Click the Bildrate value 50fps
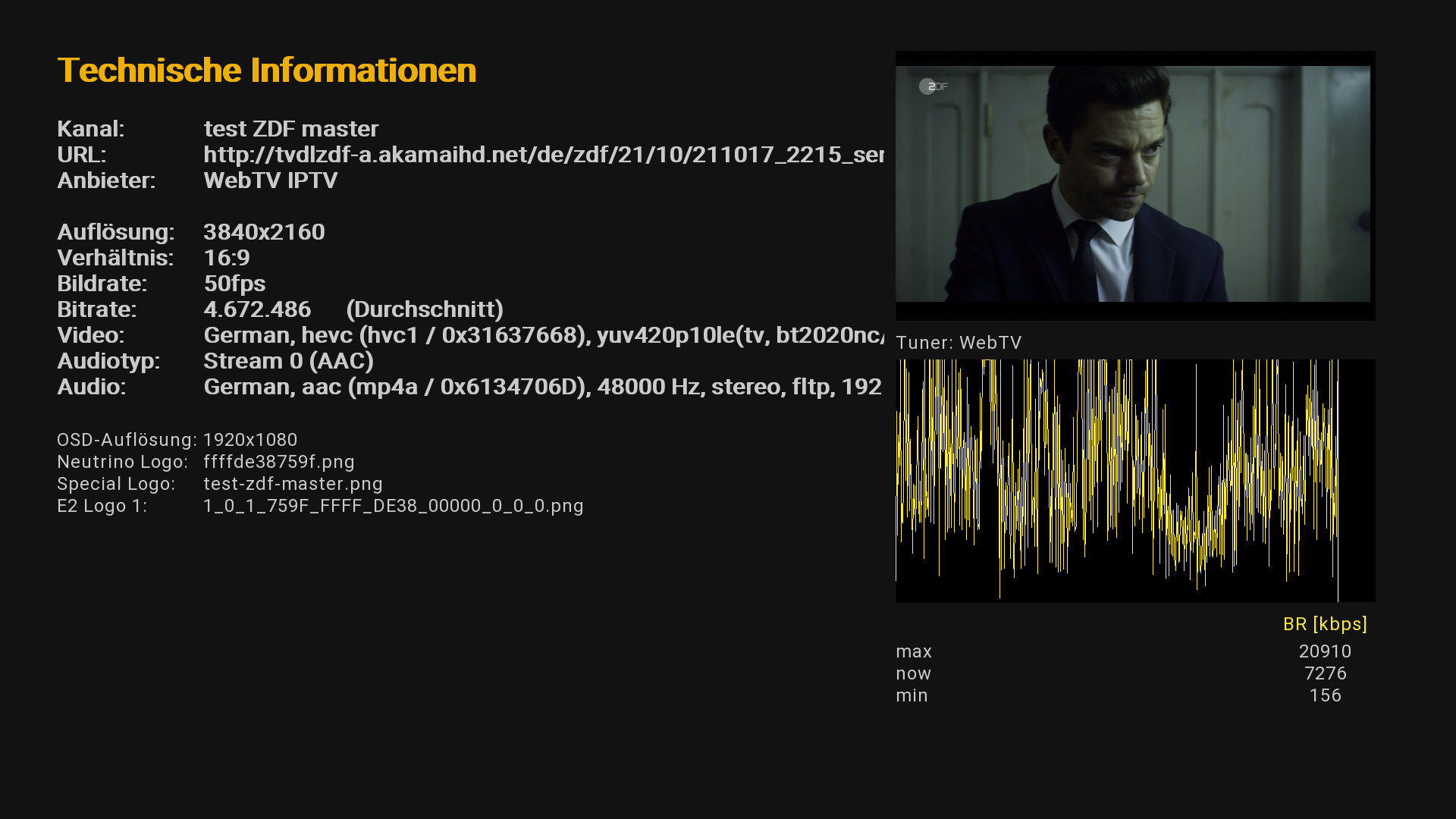The image size is (1456, 819). click(x=234, y=284)
